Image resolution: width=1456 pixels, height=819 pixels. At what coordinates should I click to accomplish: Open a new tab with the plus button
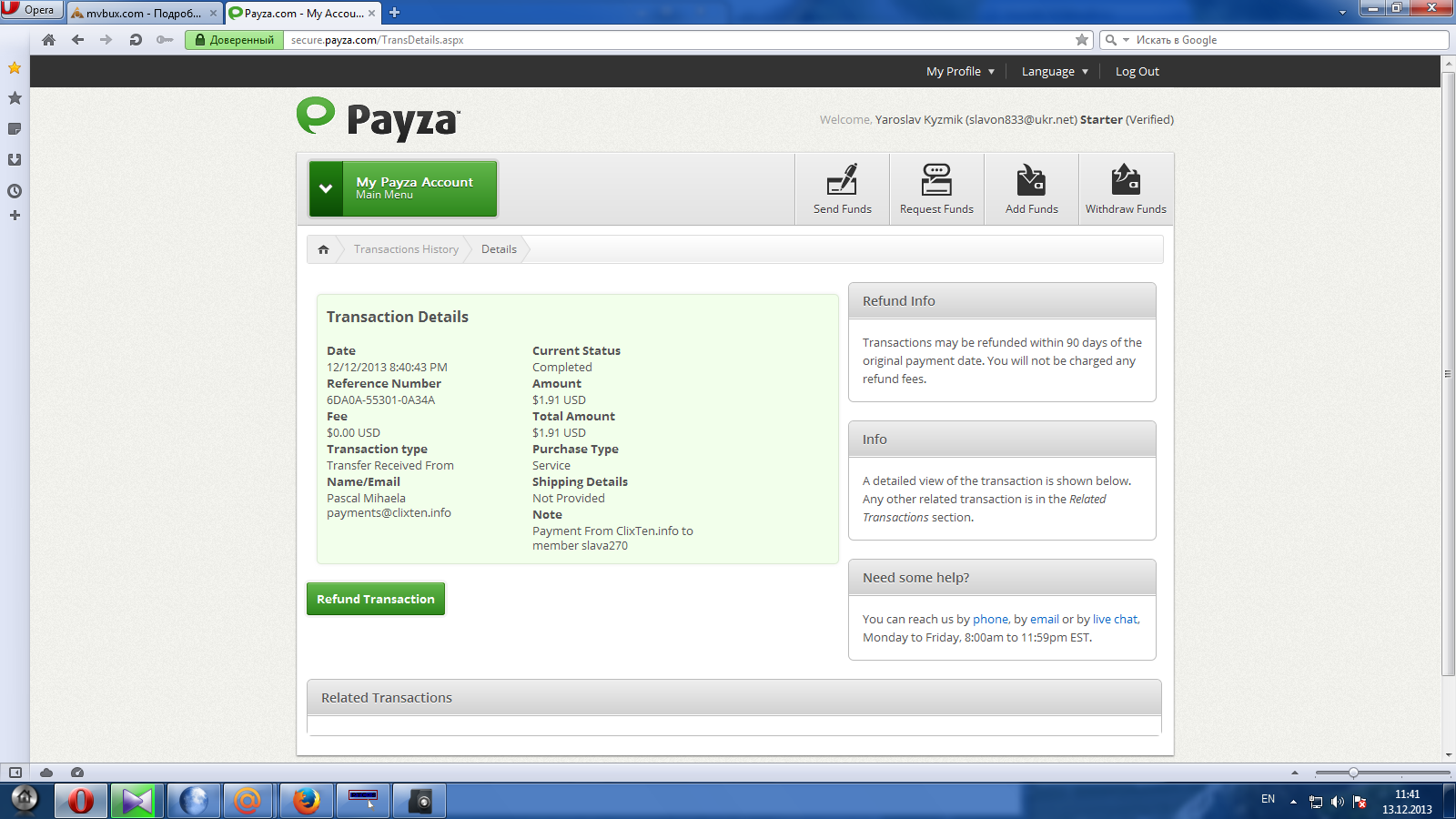[x=394, y=13]
